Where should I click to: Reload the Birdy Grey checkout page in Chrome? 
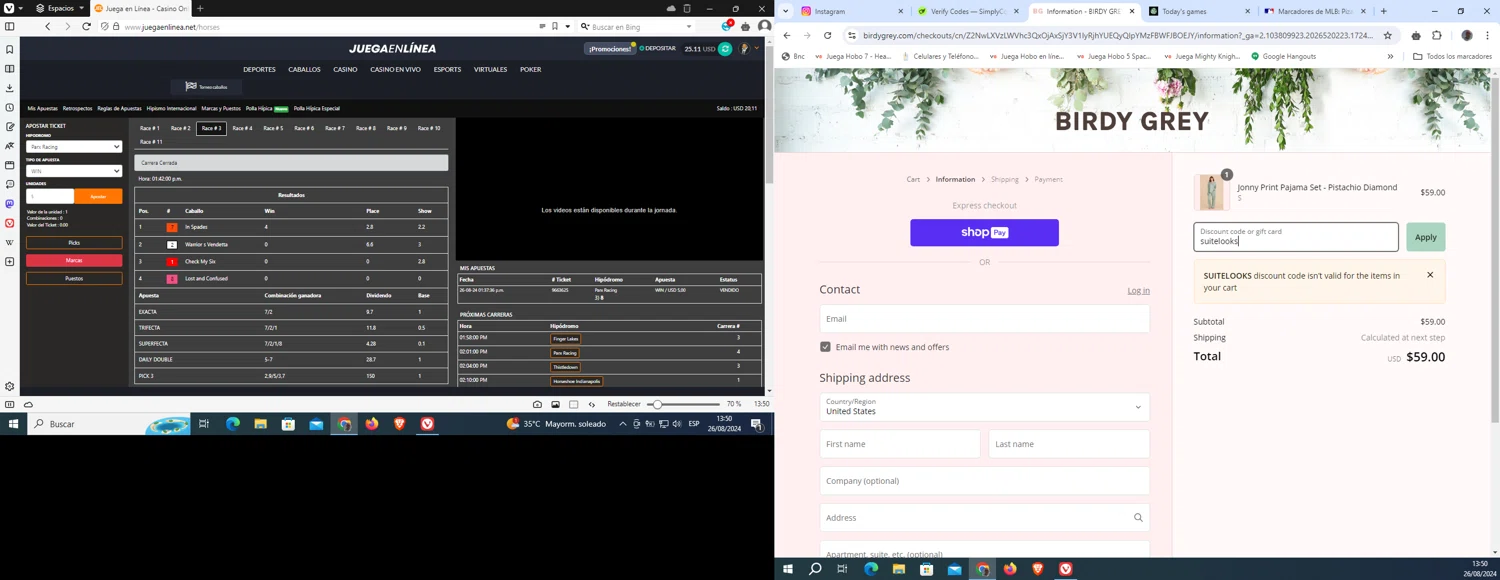click(827, 36)
